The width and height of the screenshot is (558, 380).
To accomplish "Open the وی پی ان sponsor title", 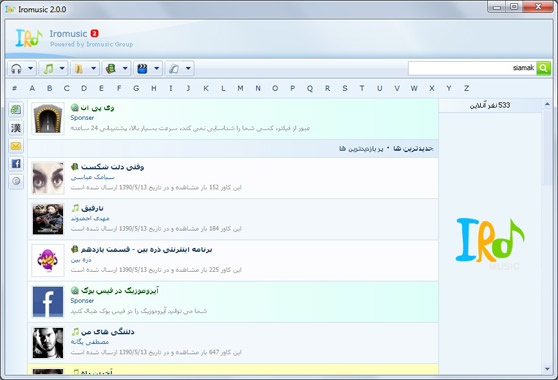I will point(97,107).
